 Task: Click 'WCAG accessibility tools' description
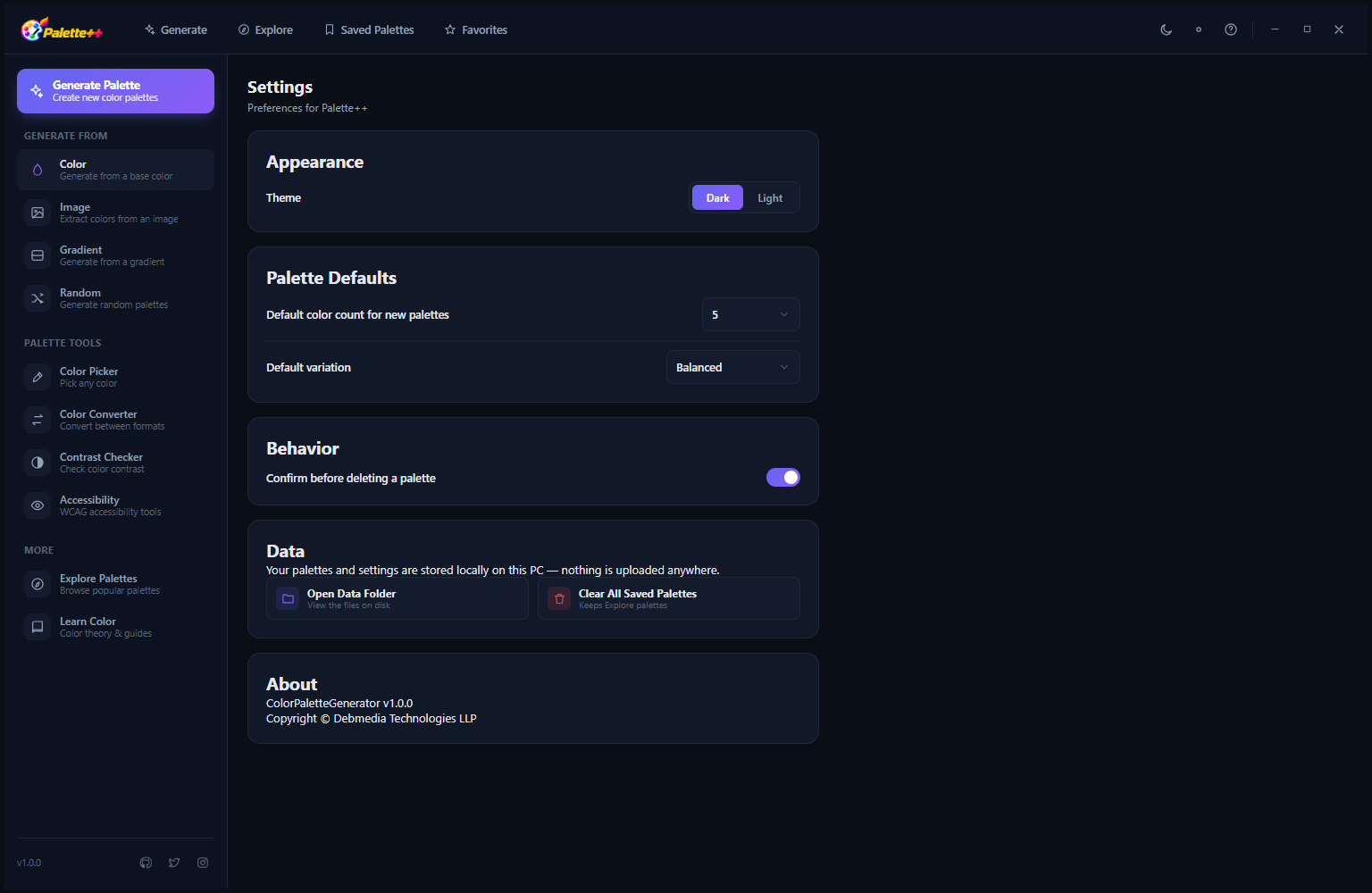click(x=111, y=512)
